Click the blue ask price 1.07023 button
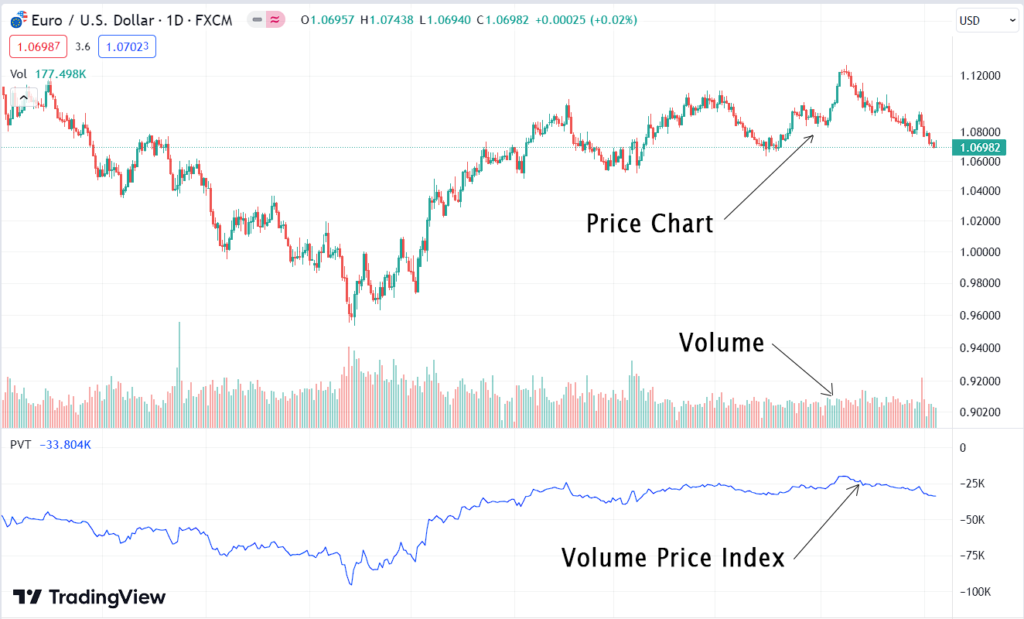The height and width of the screenshot is (619, 1024). click(x=127, y=45)
